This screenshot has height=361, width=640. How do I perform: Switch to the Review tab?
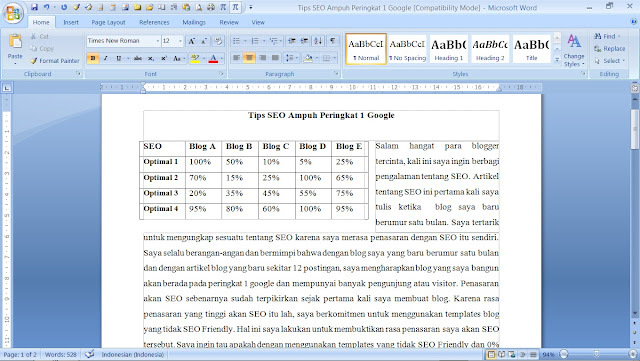point(229,22)
